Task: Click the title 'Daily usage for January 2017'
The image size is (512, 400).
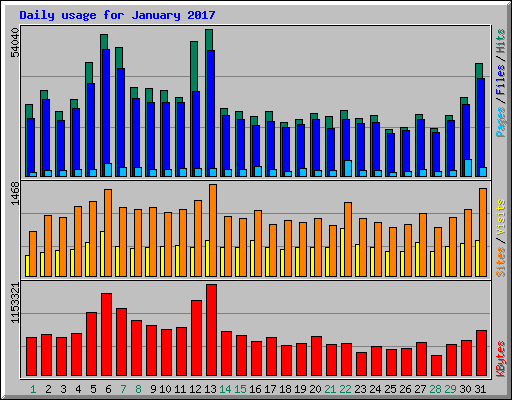Action: [x=117, y=15]
